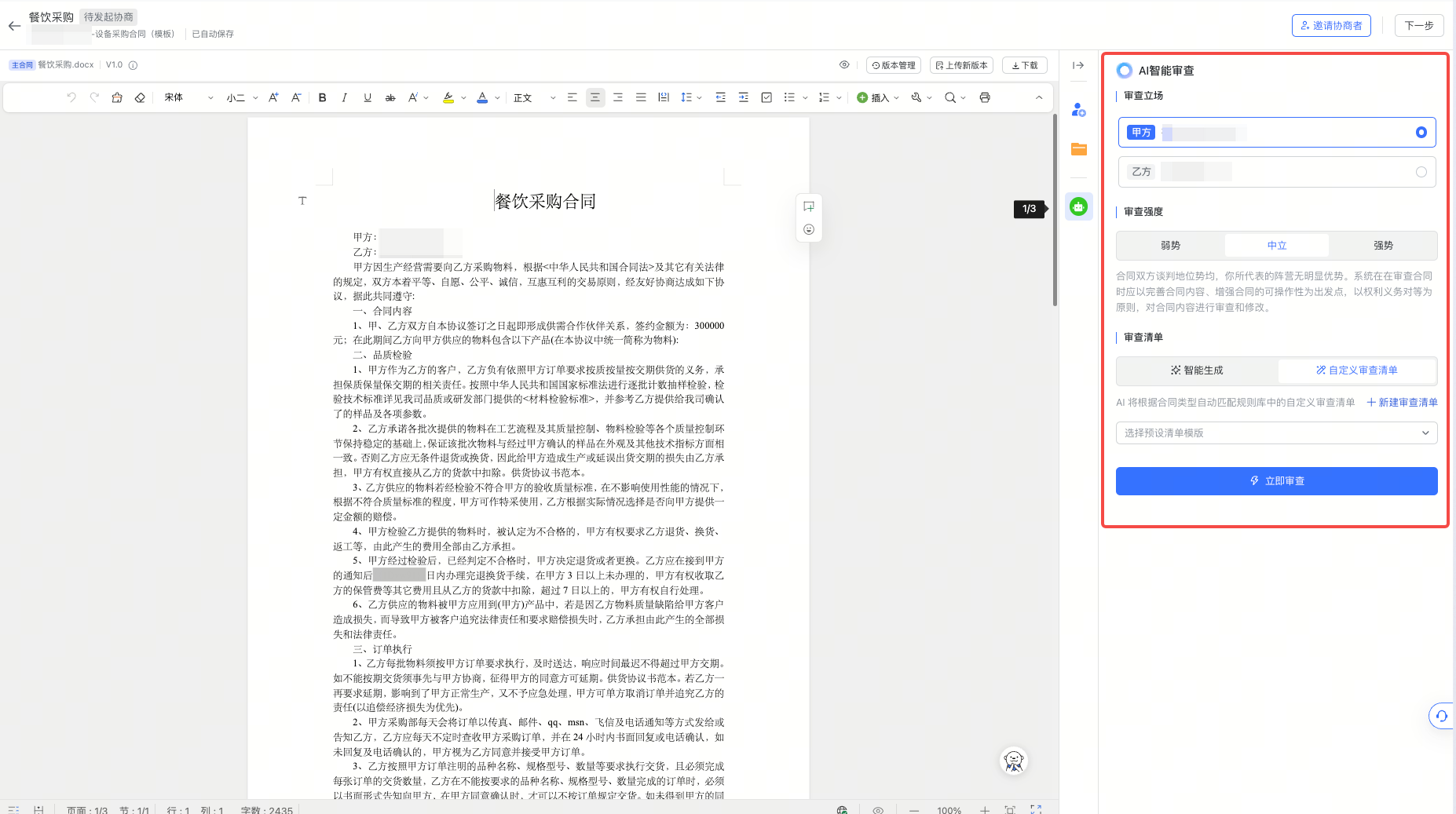Select the format painter tool
This screenshot has height=814, width=1456.
click(x=117, y=97)
